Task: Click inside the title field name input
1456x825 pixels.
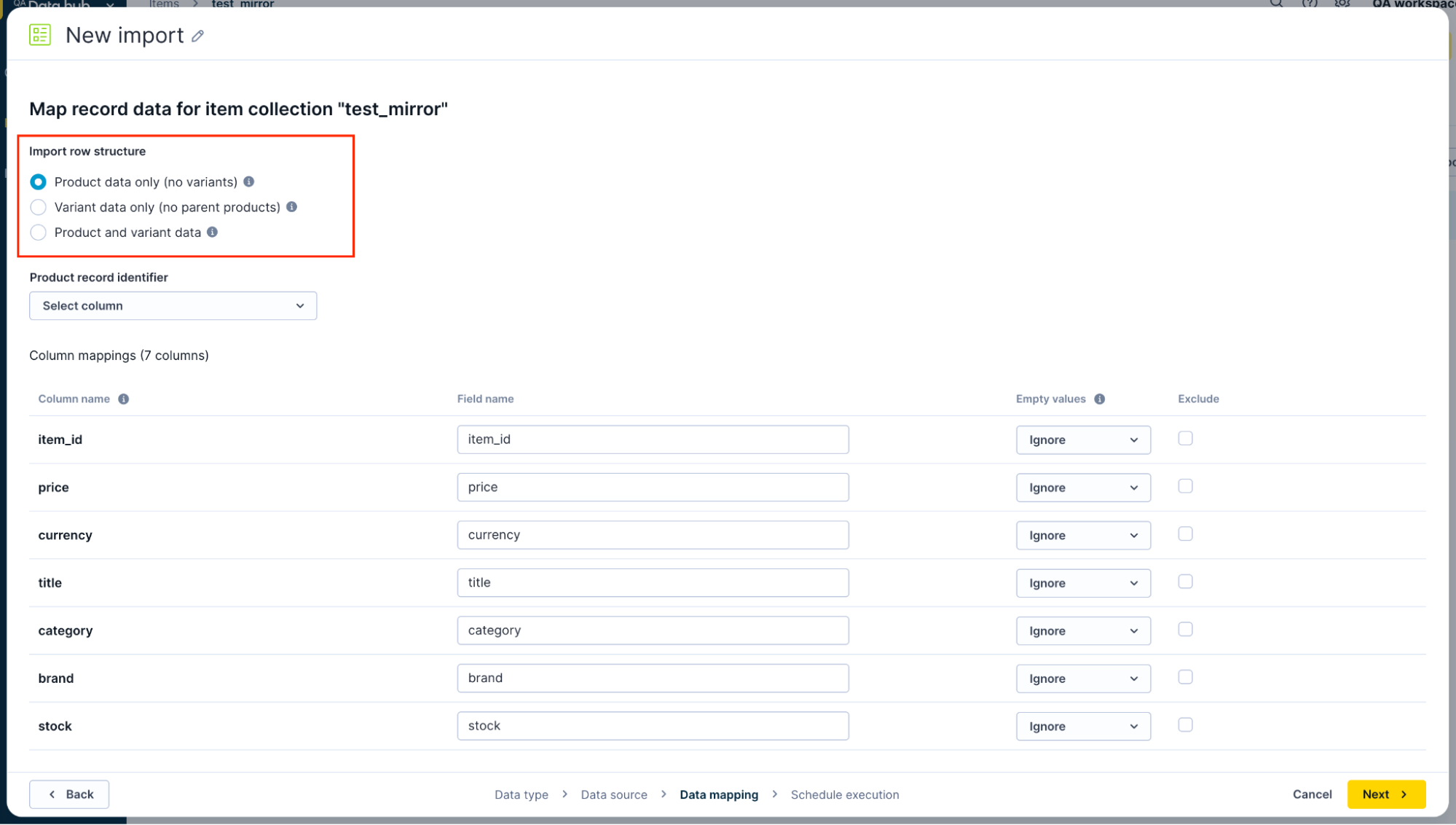Action: (652, 582)
